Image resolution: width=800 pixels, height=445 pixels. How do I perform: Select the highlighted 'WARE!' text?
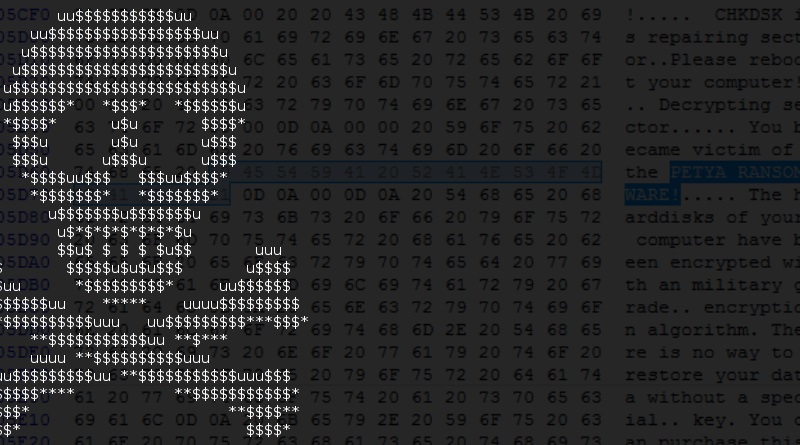[x=652, y=195]
